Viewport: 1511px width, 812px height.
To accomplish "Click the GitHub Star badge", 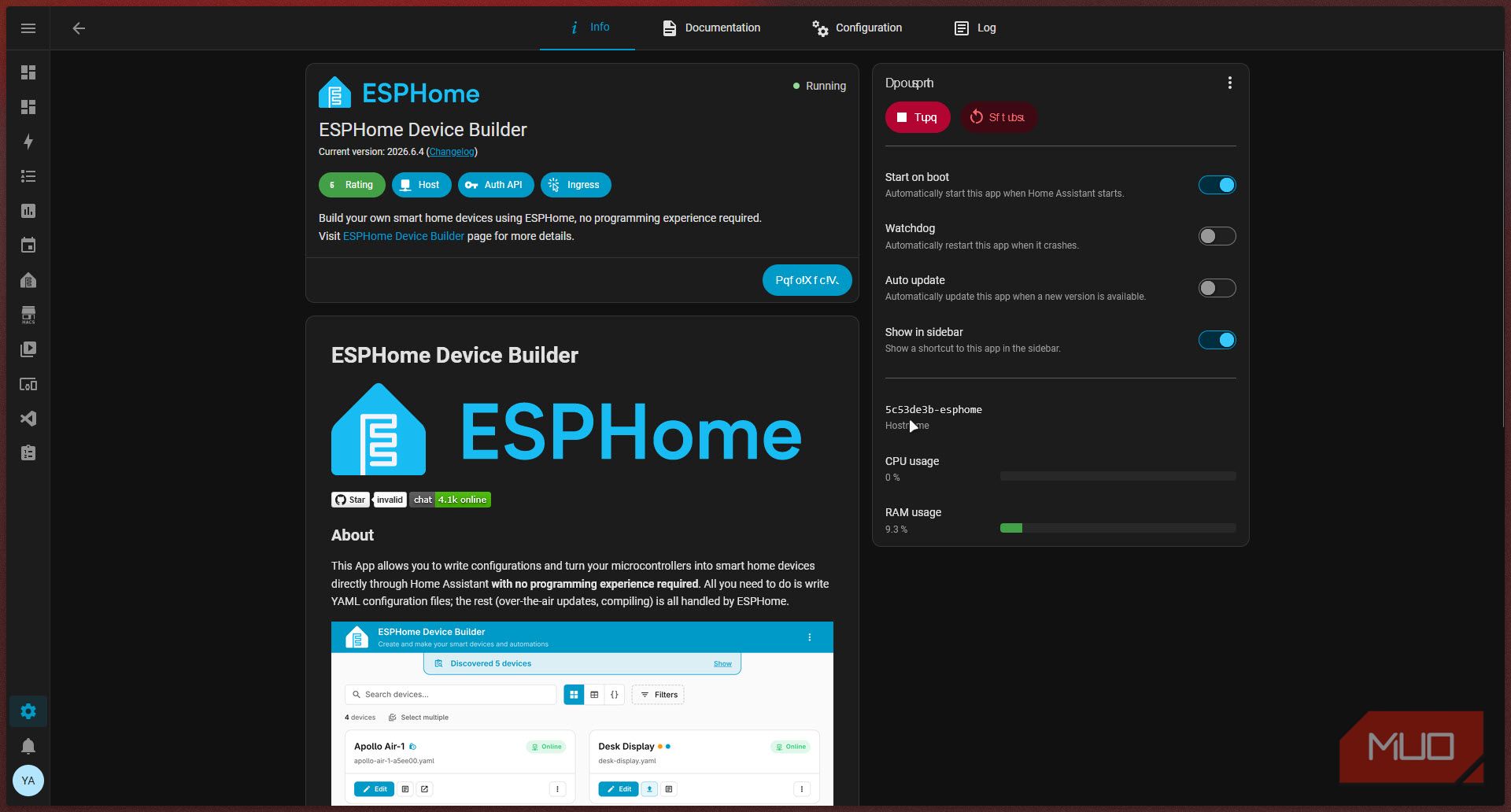I will tap(350, 500).
